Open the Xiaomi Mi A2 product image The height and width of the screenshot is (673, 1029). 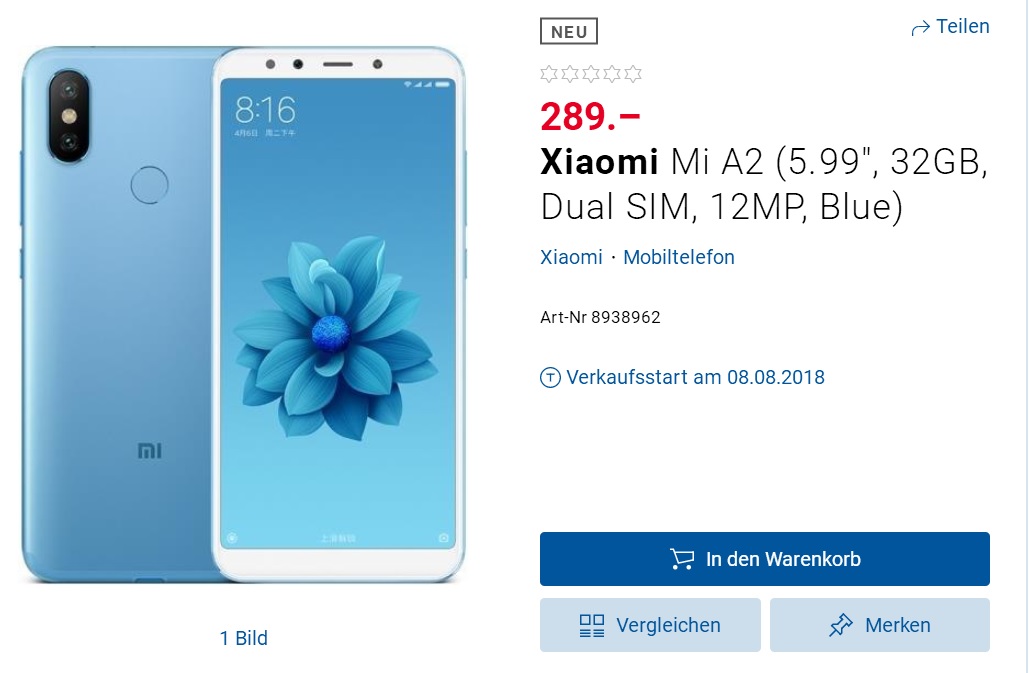(243, 314)
